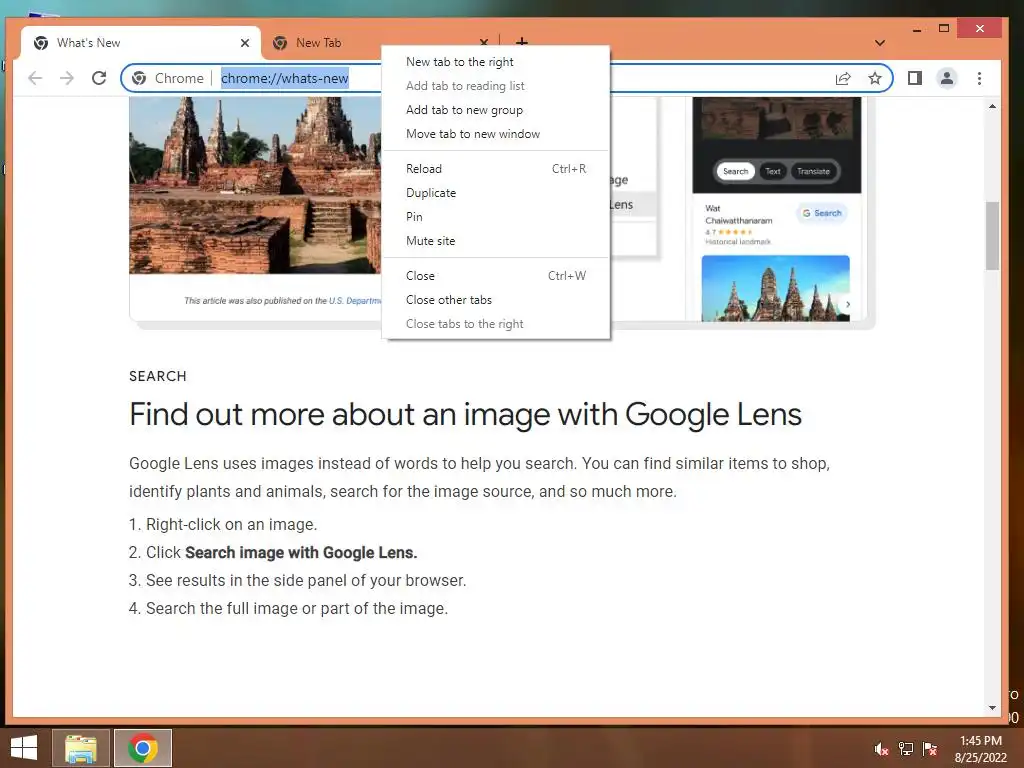This screenshot has width=1024, height=768.
Task: Choose Move tab to new window
Action: [496, 134]
